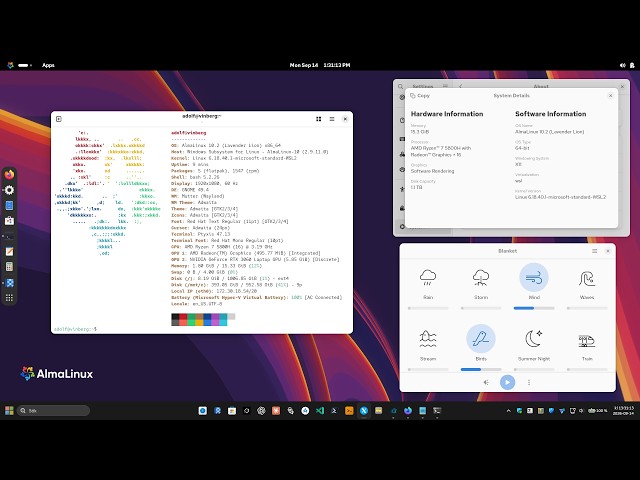Toggle the Wind sound in Blanket
This screenshot has height=480, width=640.
[x=534, y=278]
